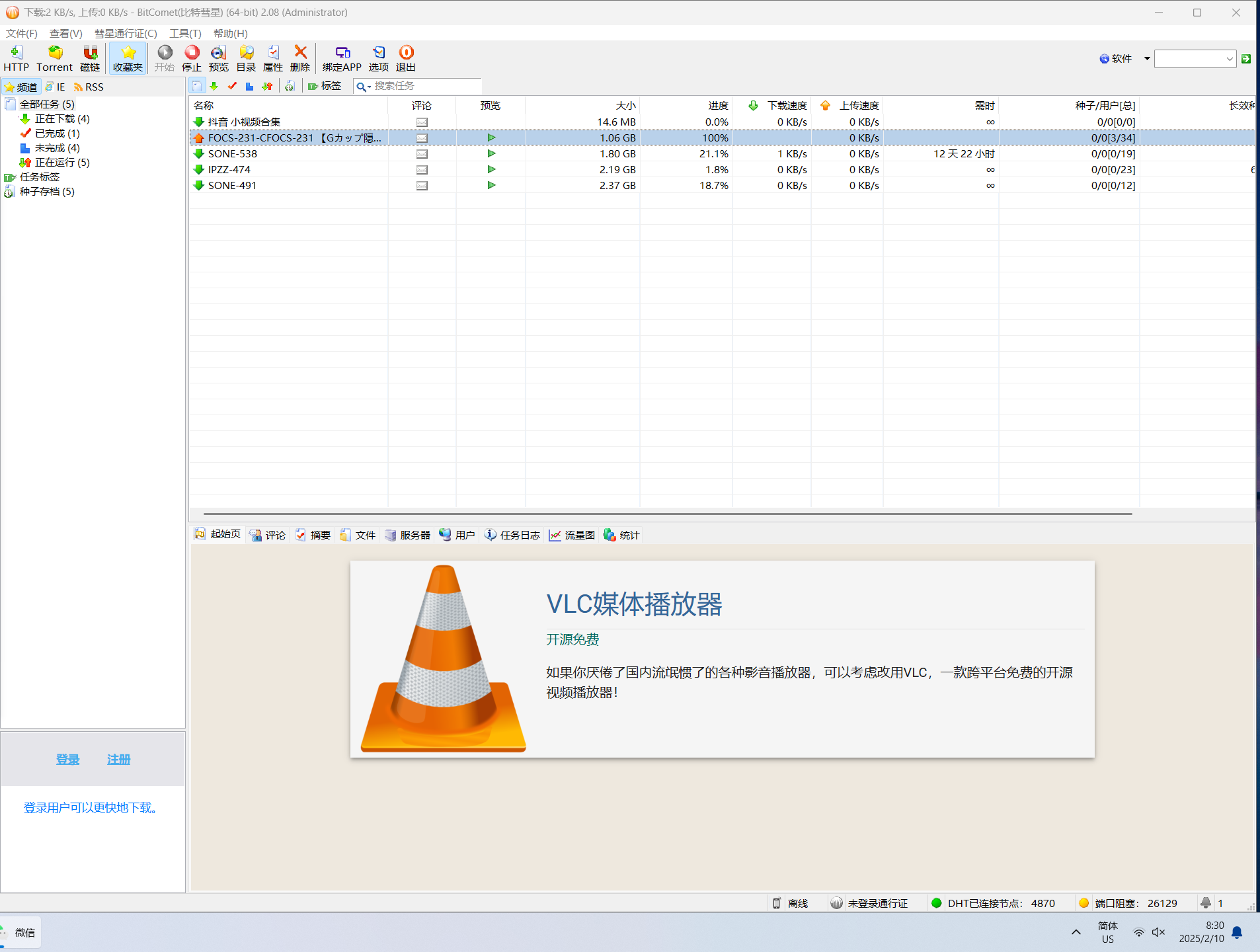1260x952 pixels.
Task: Sort by 需时 column header
Action: 941,105
